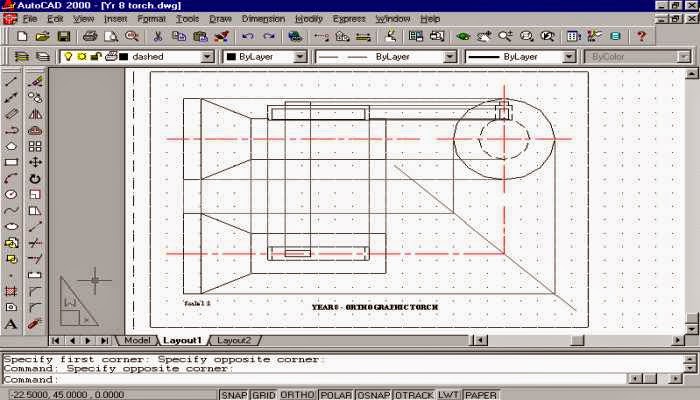Open the Draw menu

pos(221,19)
